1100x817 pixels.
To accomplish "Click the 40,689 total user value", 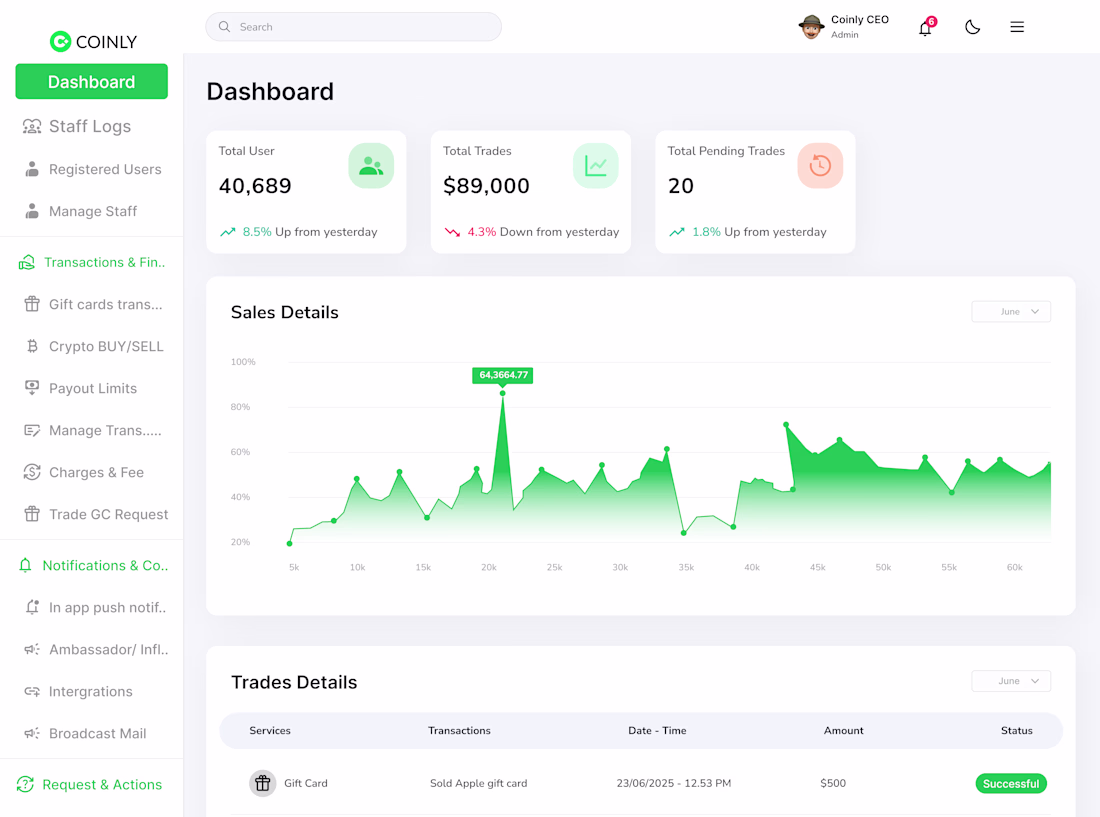I will [x=255, y=186].
